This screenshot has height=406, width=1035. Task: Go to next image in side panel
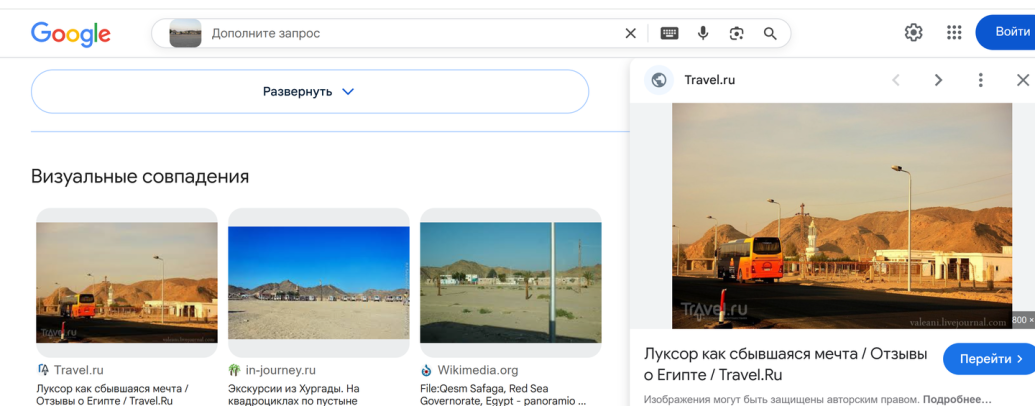[x=938, y=81]
